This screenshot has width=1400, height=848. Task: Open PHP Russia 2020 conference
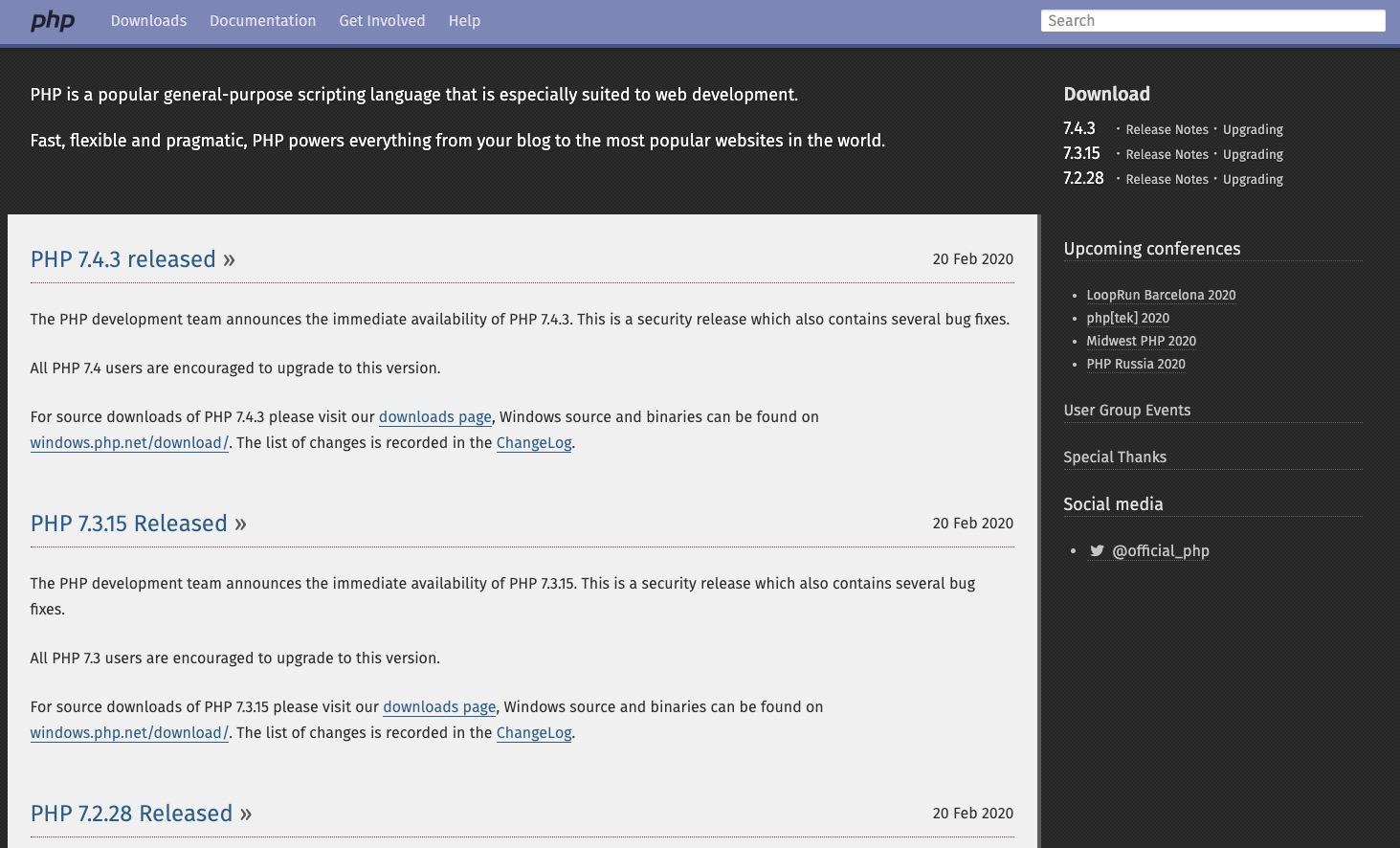click(x=1135, y=364)
